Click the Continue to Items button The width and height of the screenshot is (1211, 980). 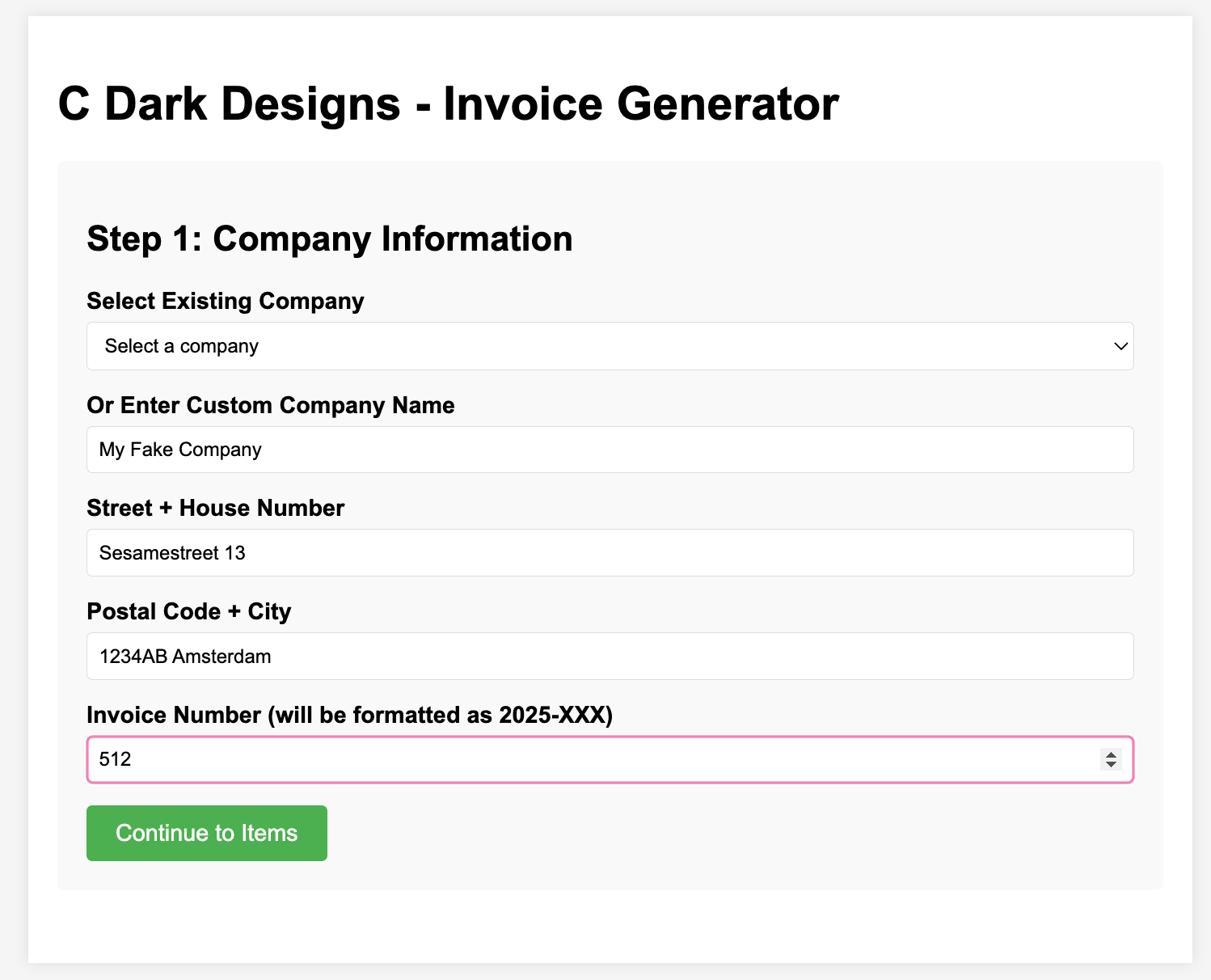pyautogui.click(x=207, y=833)
